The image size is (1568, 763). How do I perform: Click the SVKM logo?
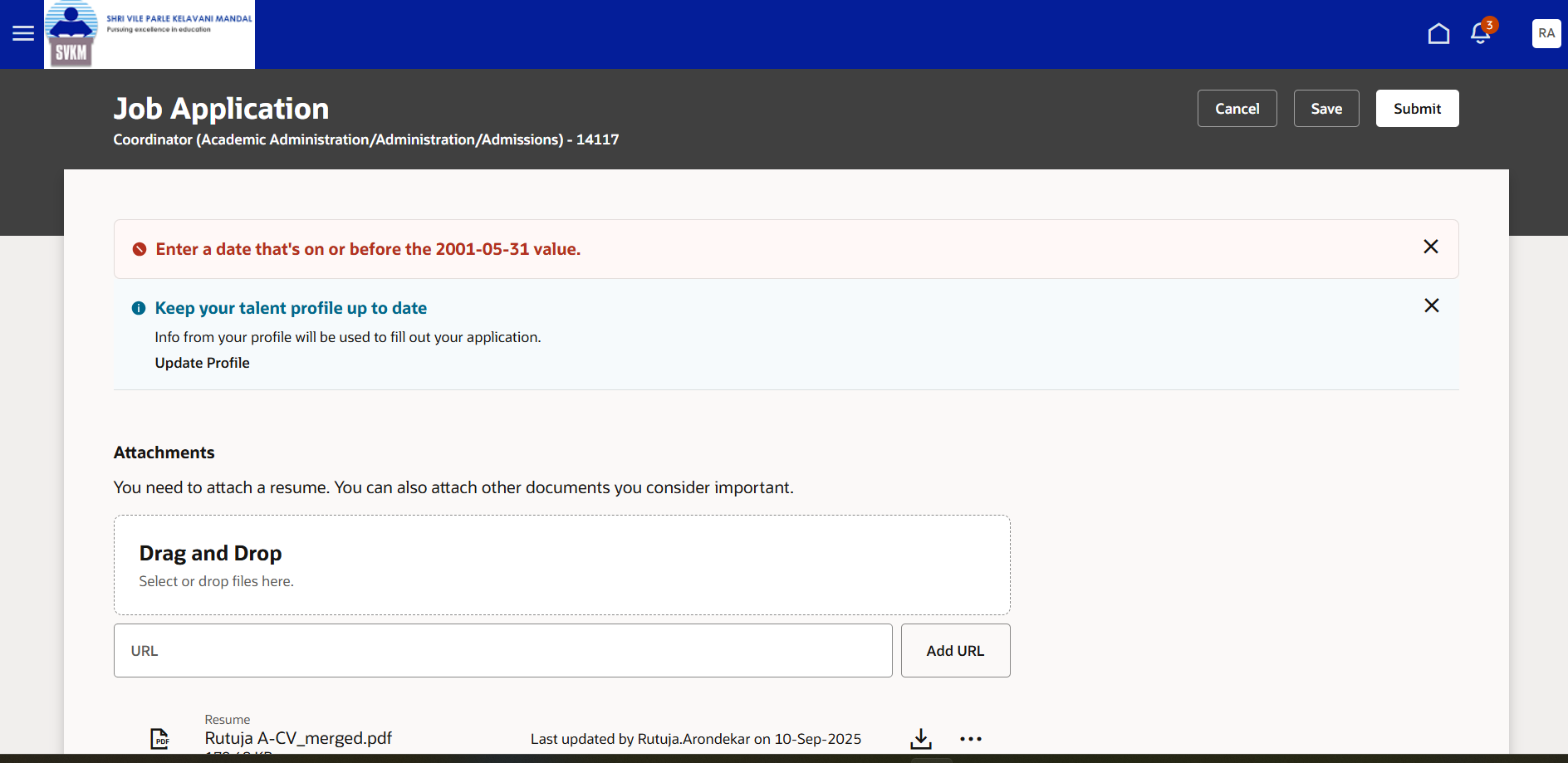149,34
